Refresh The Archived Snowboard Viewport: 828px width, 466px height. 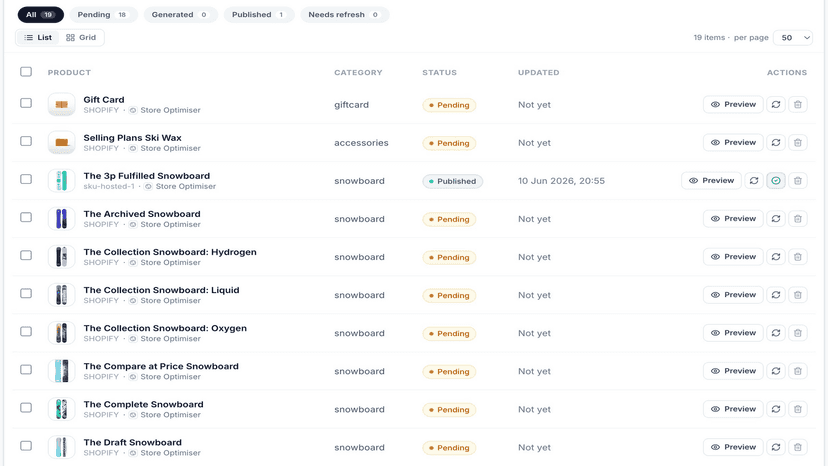pyautogui.click(x=776, y=219)
